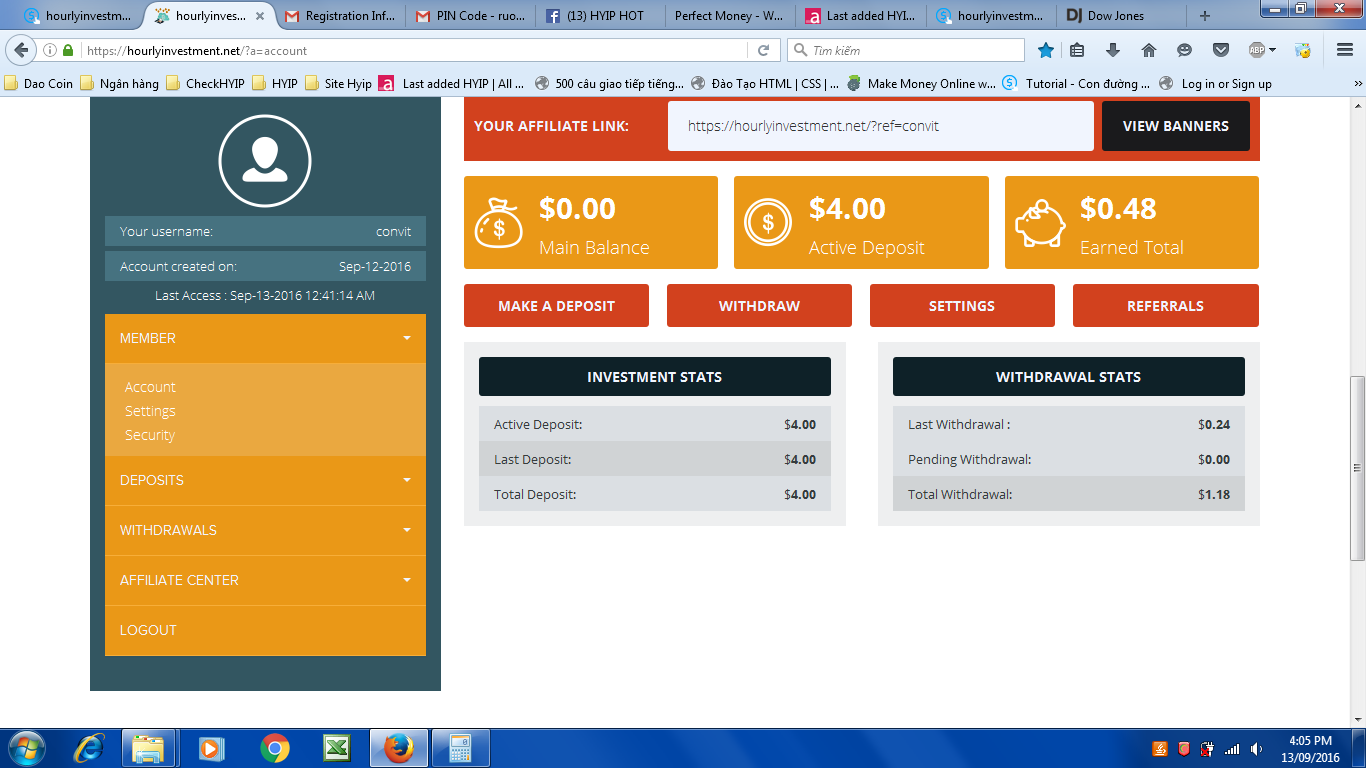The height and width of the screenshot is (768, 1366).
Task: Open the Firefox hamburger menu
Action: (x=1345, y=50)
